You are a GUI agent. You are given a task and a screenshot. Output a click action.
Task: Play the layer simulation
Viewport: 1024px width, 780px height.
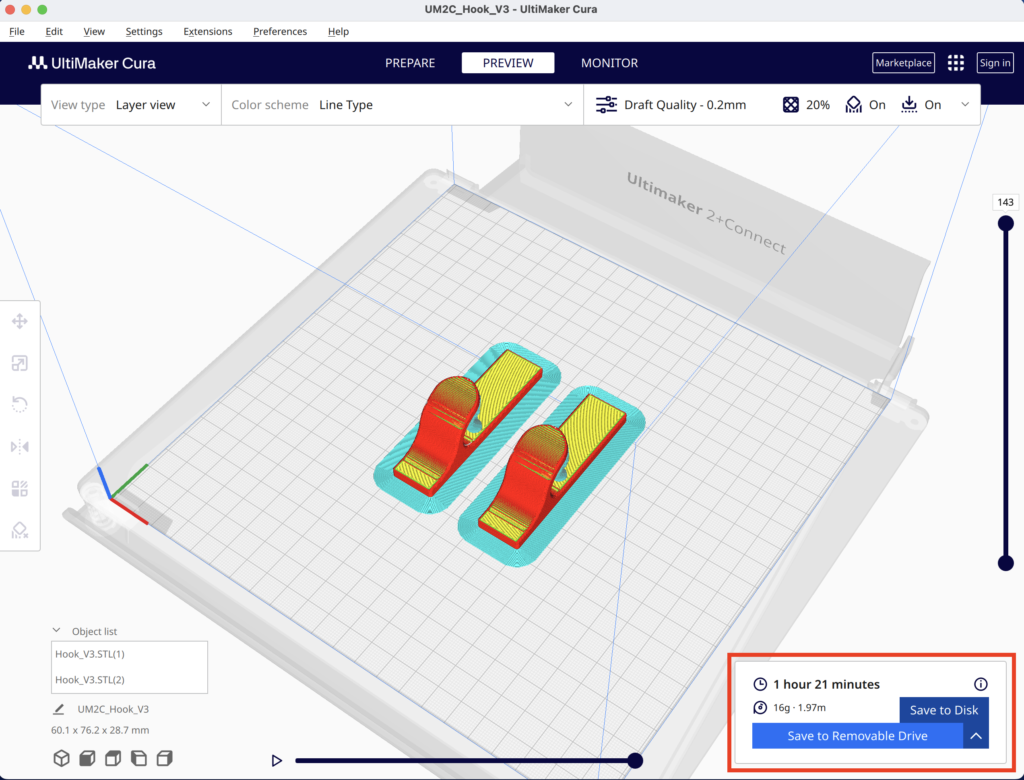277,760
